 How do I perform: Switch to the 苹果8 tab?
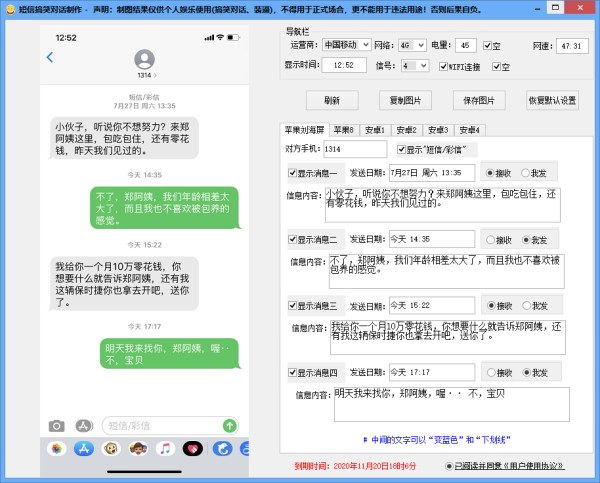click(343, 129)
